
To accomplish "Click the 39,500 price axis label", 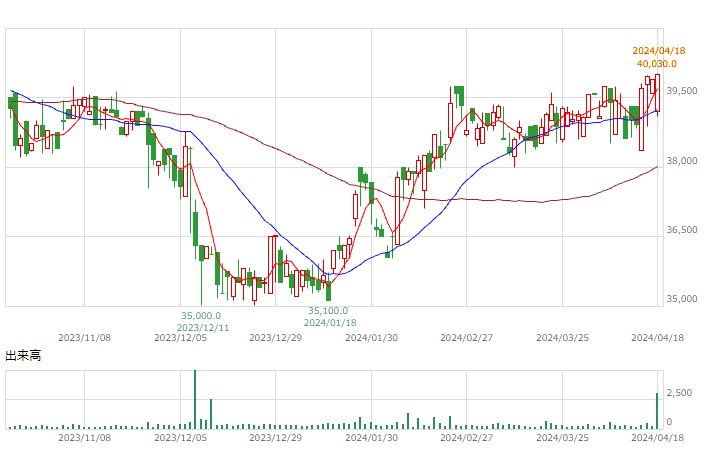I will (x=682, y=91).
